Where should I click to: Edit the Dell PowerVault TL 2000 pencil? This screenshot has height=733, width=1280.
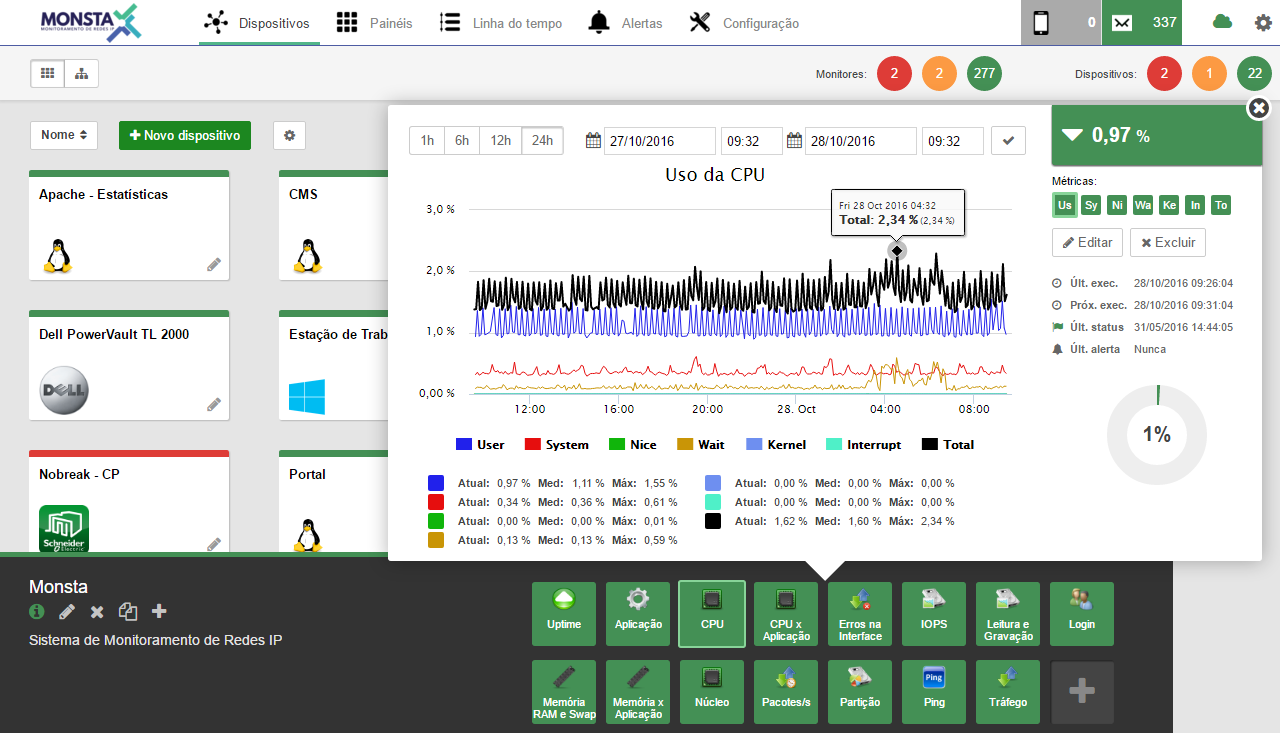click(x=214, y=405)
